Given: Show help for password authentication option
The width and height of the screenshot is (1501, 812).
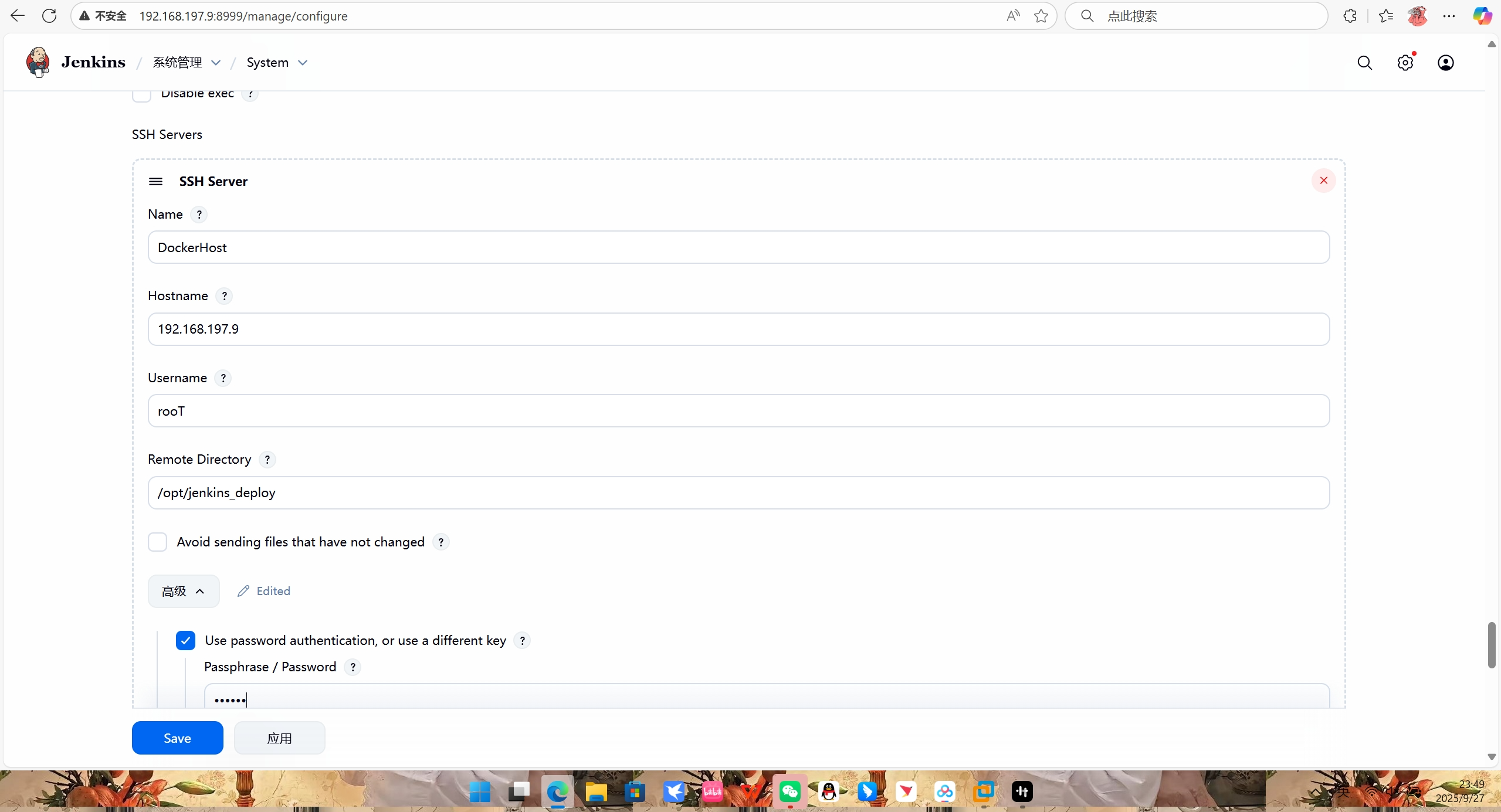Looking at the screenshot, I should [522, 641].
